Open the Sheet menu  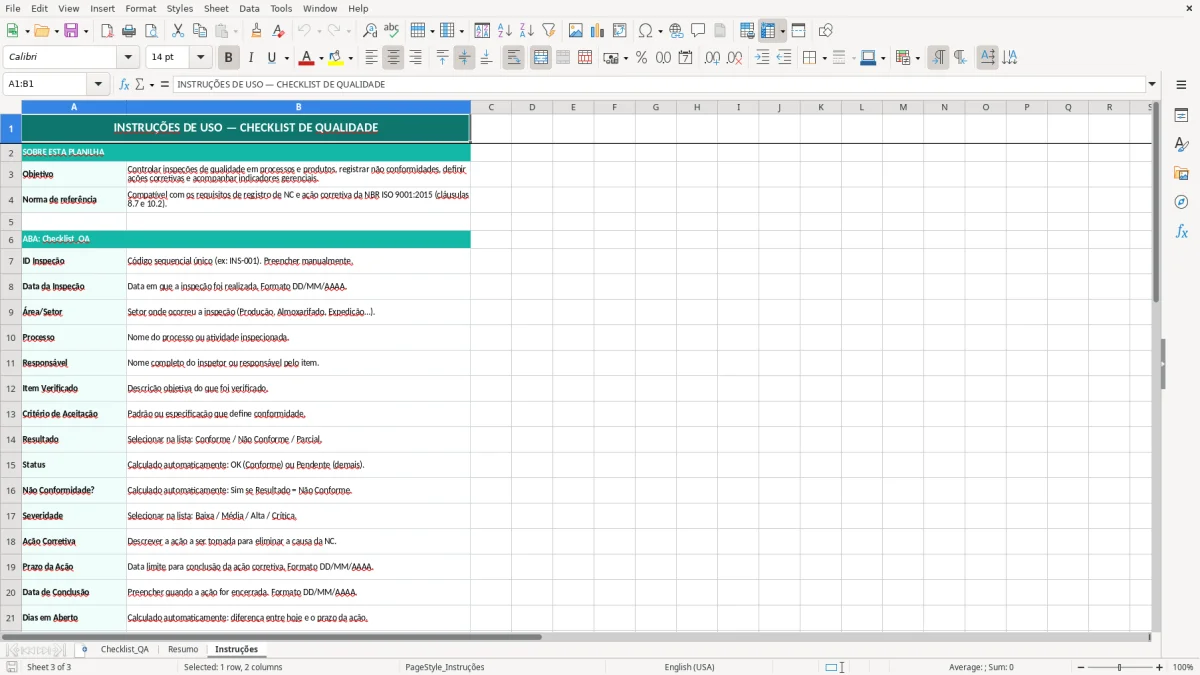click(x=216, y=9)
